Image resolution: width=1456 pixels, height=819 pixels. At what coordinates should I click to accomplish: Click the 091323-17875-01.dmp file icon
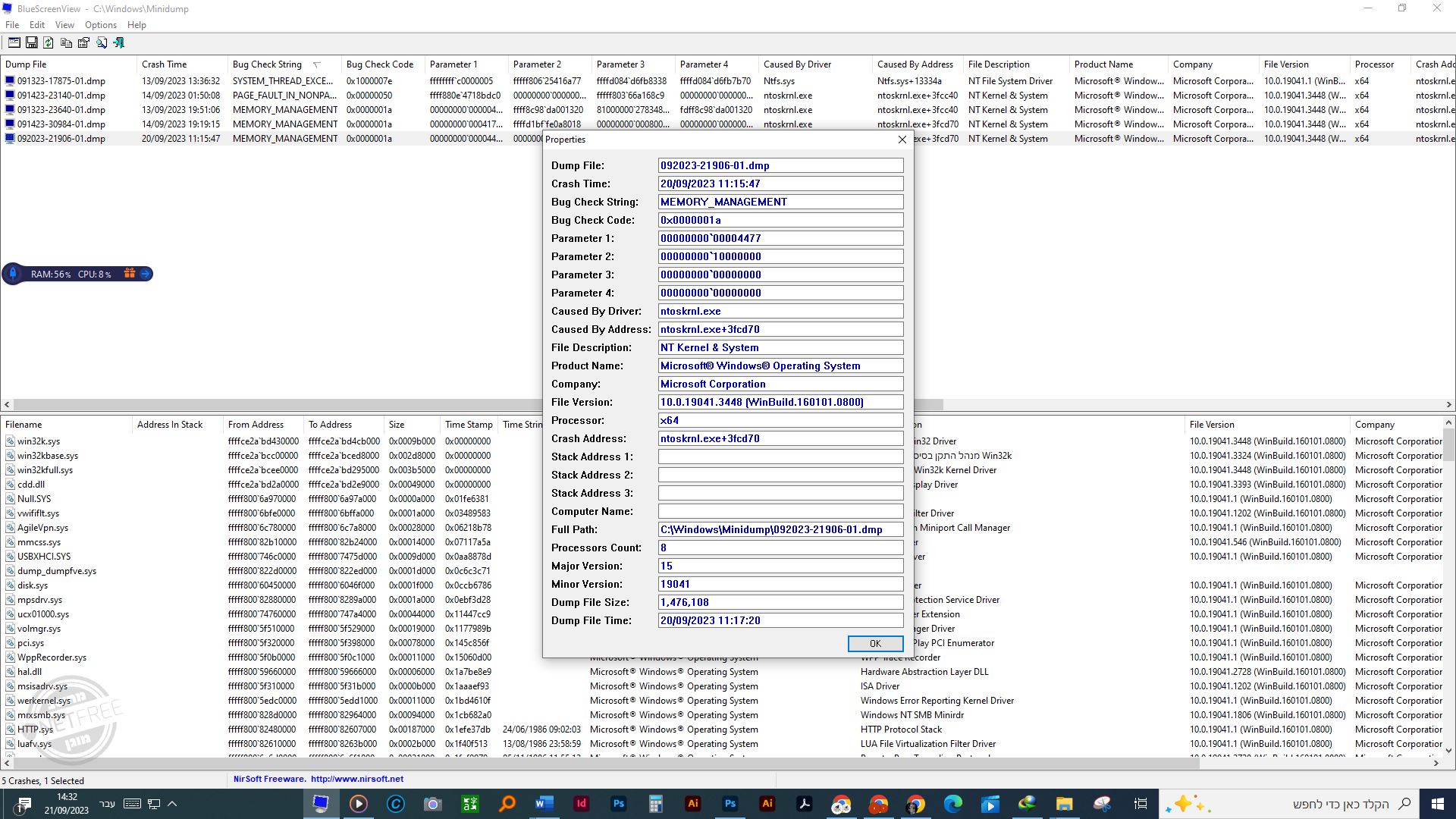tap(10, 80)
